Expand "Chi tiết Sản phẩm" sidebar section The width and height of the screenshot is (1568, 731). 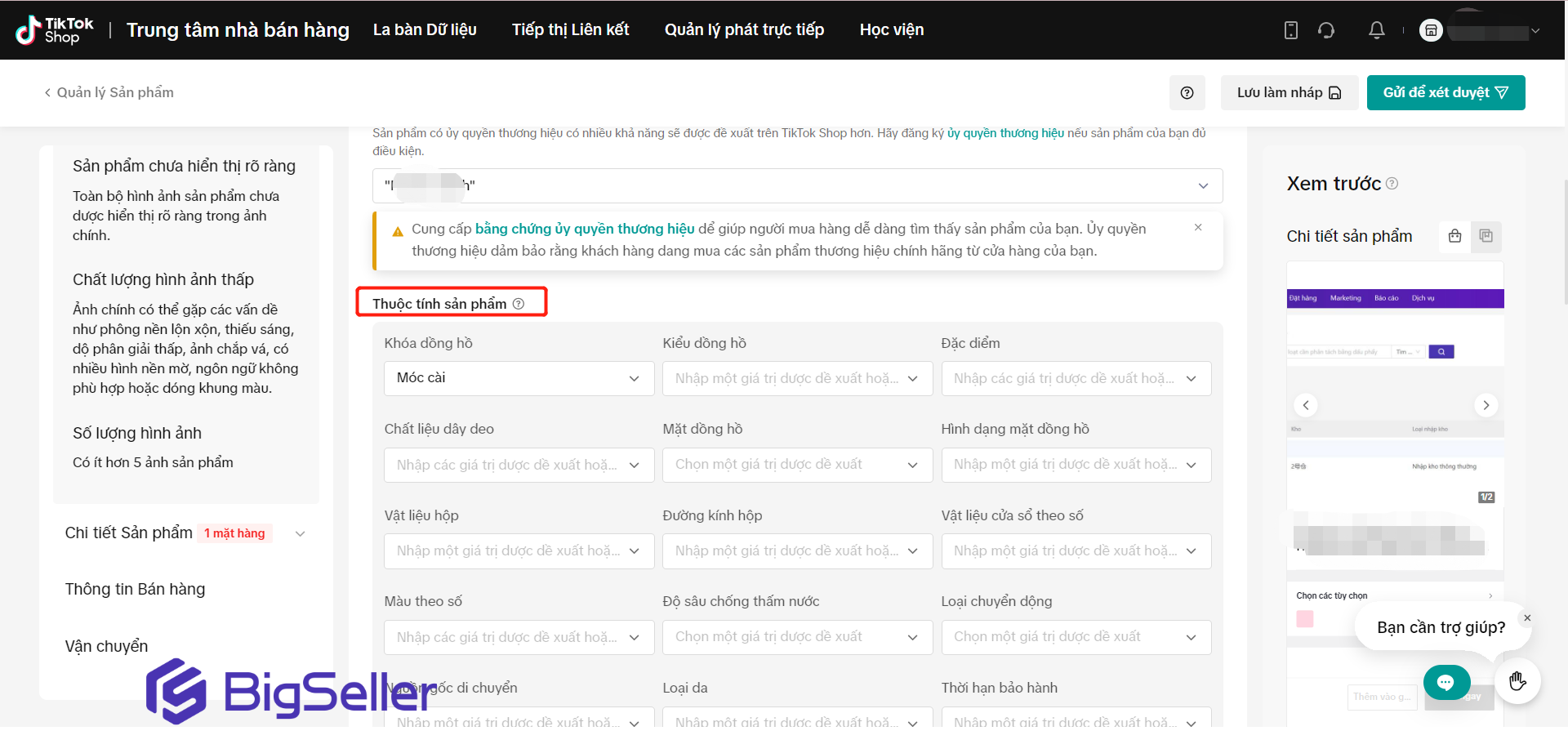pos(300,534)
